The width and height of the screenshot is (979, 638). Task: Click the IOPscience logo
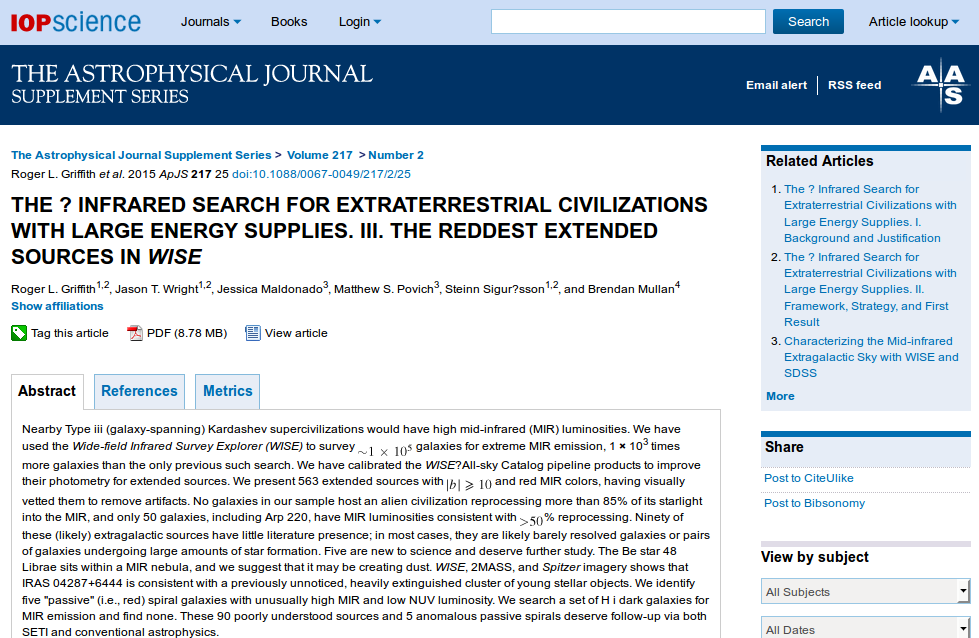tap(76, 22)
